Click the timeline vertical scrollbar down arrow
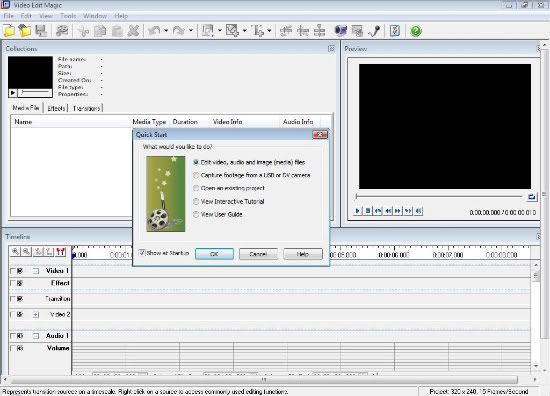 (536, 366)
